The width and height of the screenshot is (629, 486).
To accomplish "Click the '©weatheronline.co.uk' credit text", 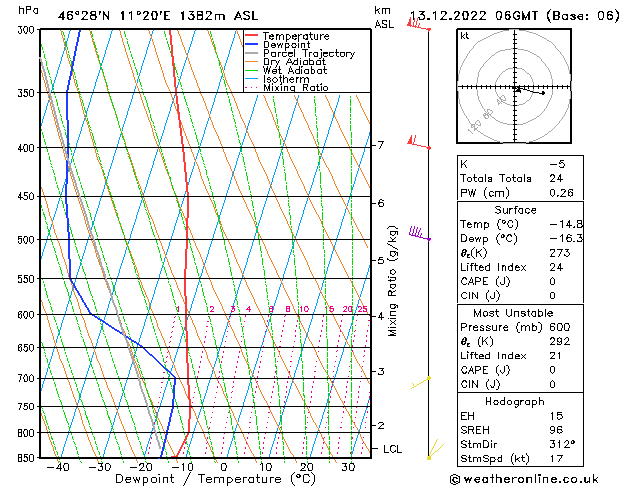I will (524, 479).
